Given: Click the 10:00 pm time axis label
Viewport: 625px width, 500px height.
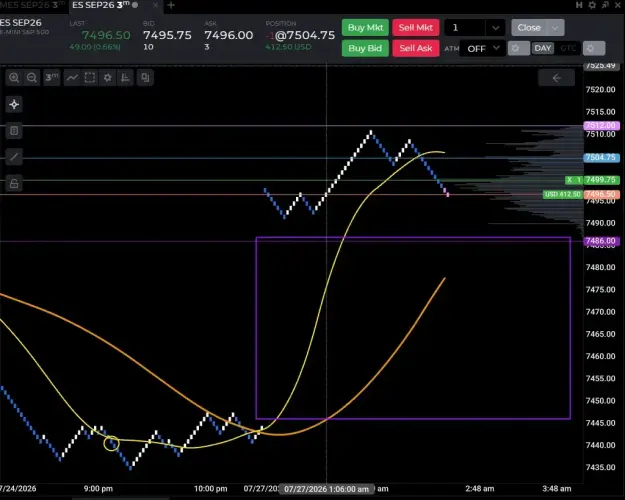Looking at the screenshot, I should click(x=210, y=488).
